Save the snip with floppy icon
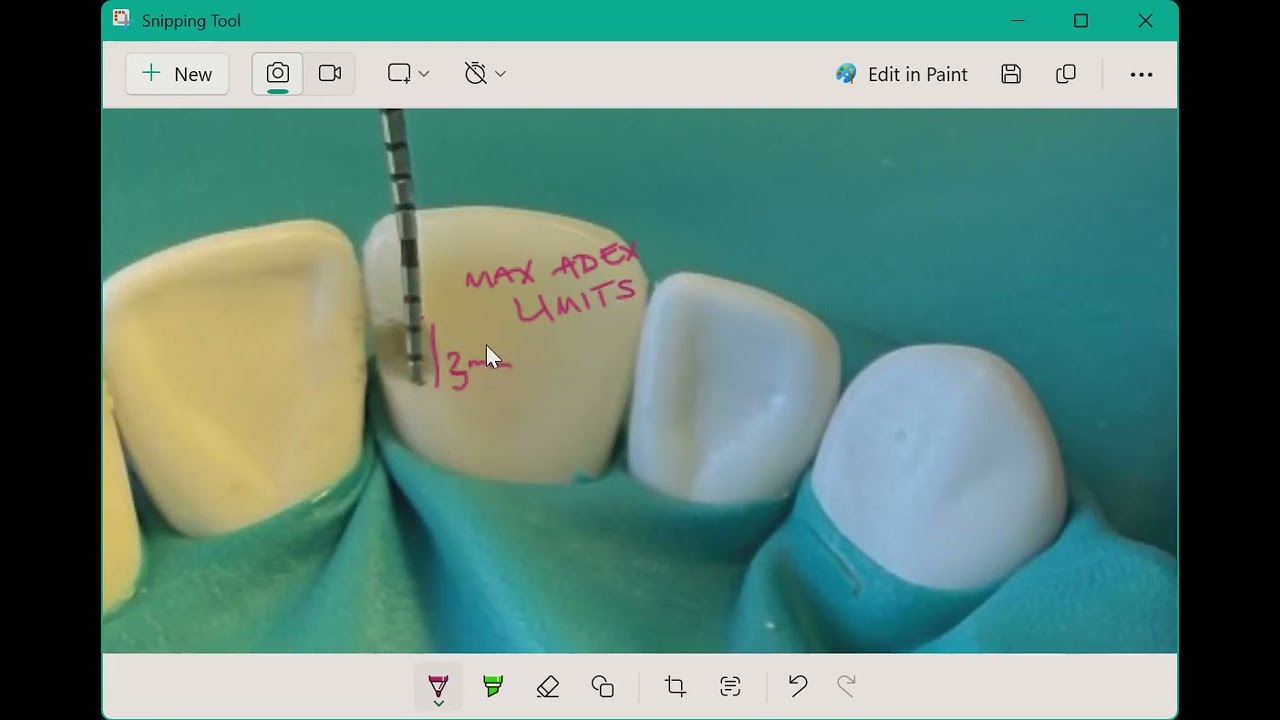The width and height of the screenshot is (1280, 720). [x=1011, y=74]
